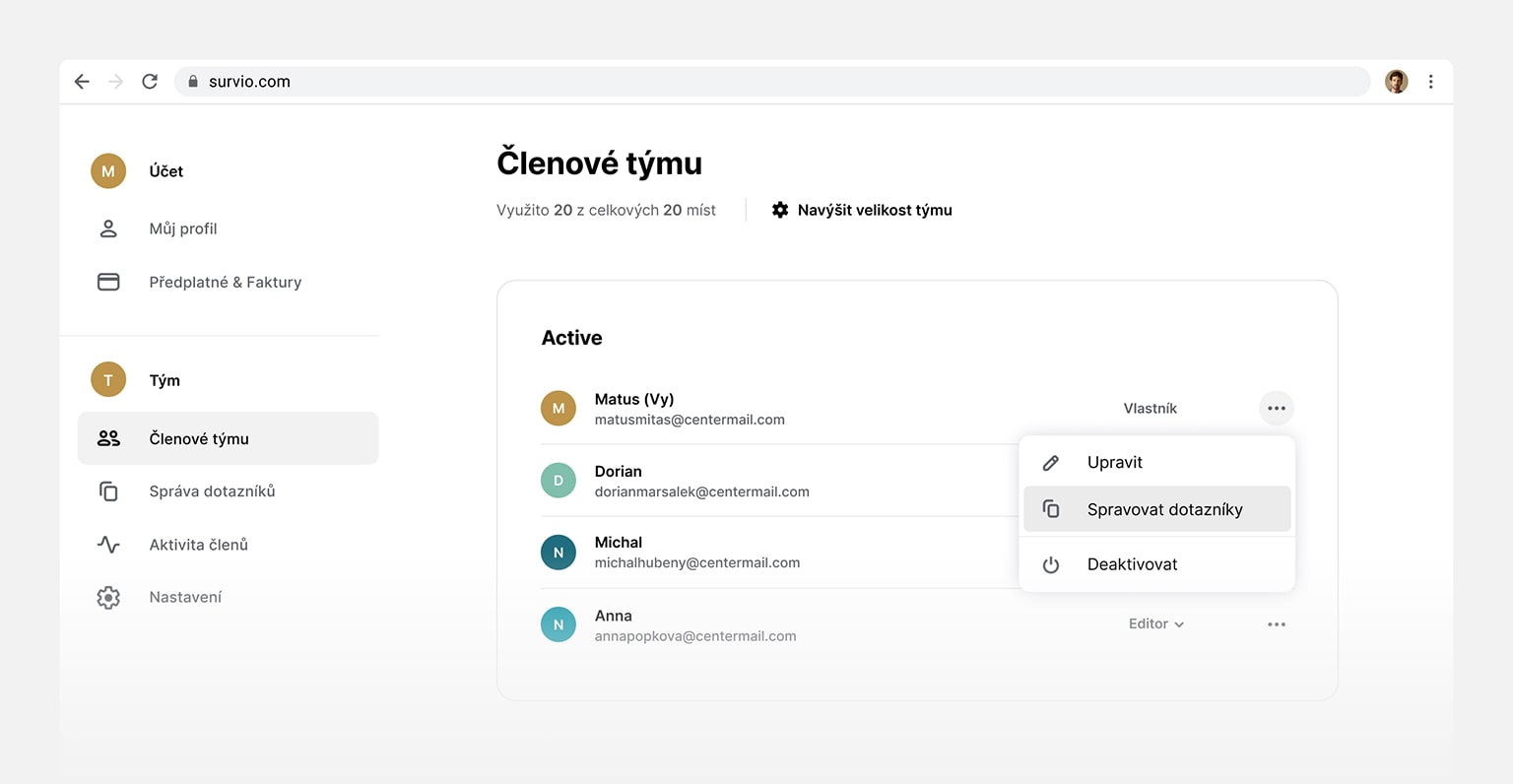
Task: Select the Aktivita členů activity icon
Action: pos(108,544)
